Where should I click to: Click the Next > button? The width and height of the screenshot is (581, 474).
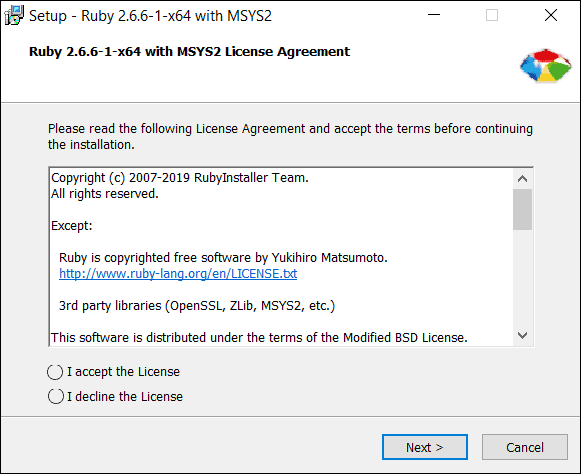pos(425,447)
